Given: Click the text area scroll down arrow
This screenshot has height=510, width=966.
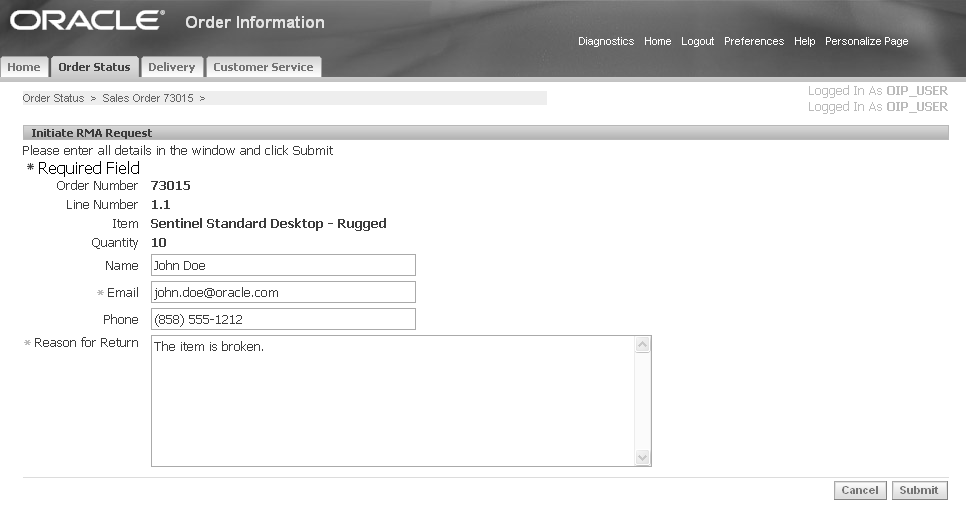Looking at the screenshot, I should (643, 458).
